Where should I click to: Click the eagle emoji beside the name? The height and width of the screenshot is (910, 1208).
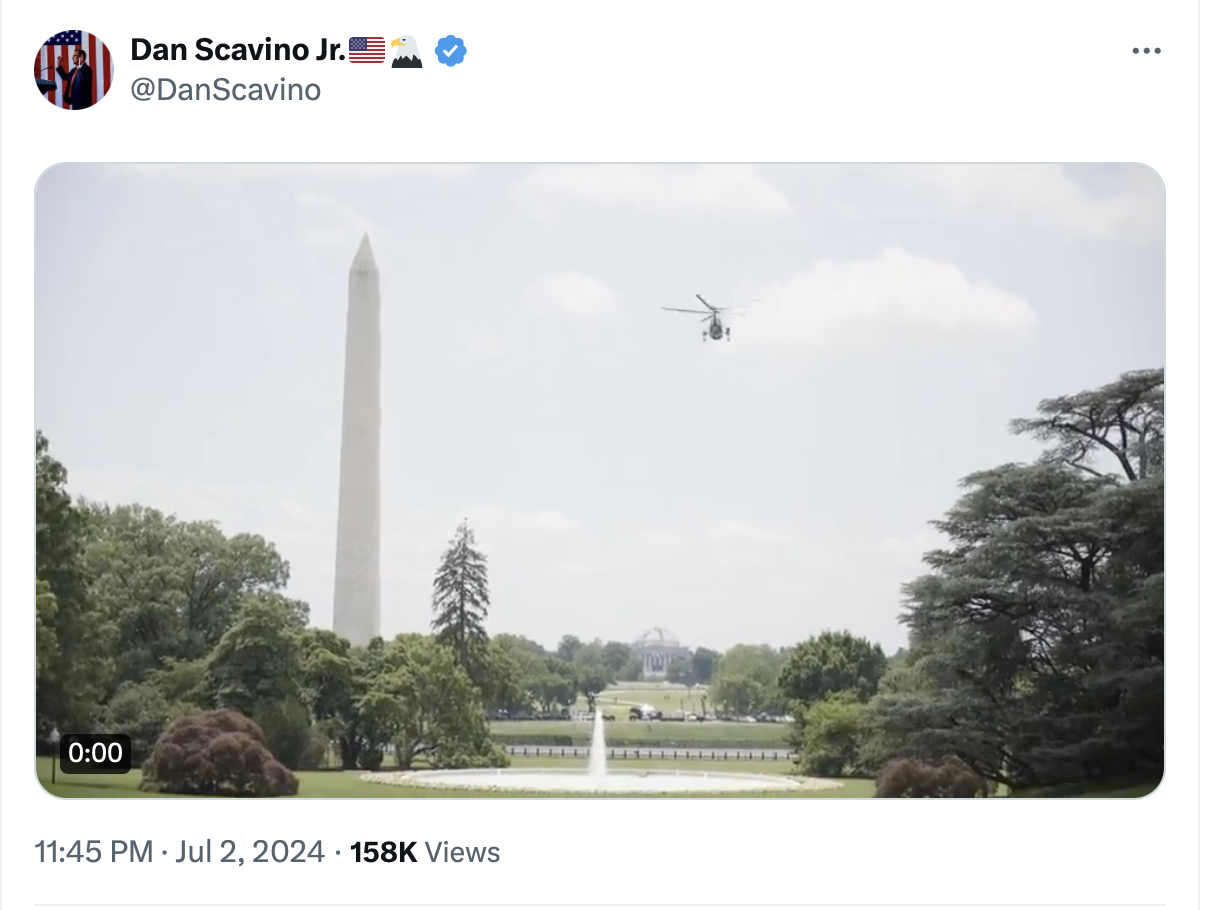(406, 51)
